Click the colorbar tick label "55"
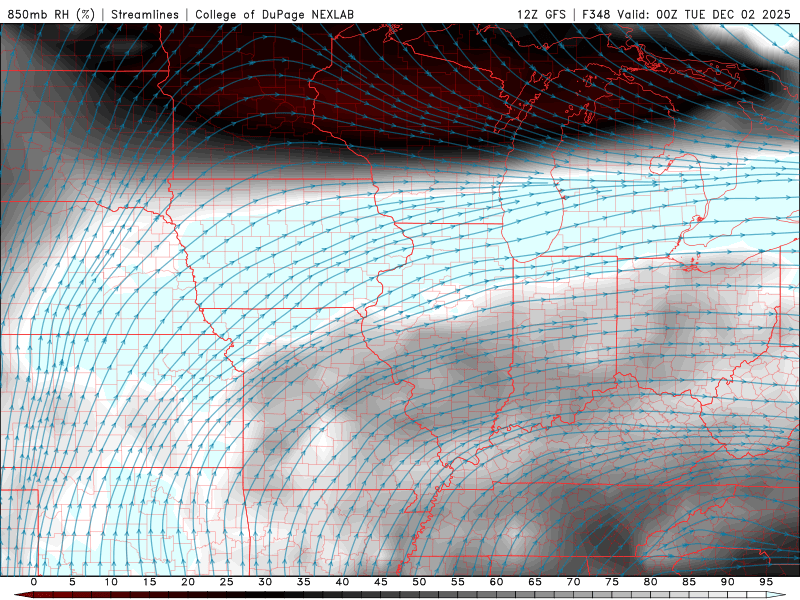The image size is (800, 600). (458, 582)
